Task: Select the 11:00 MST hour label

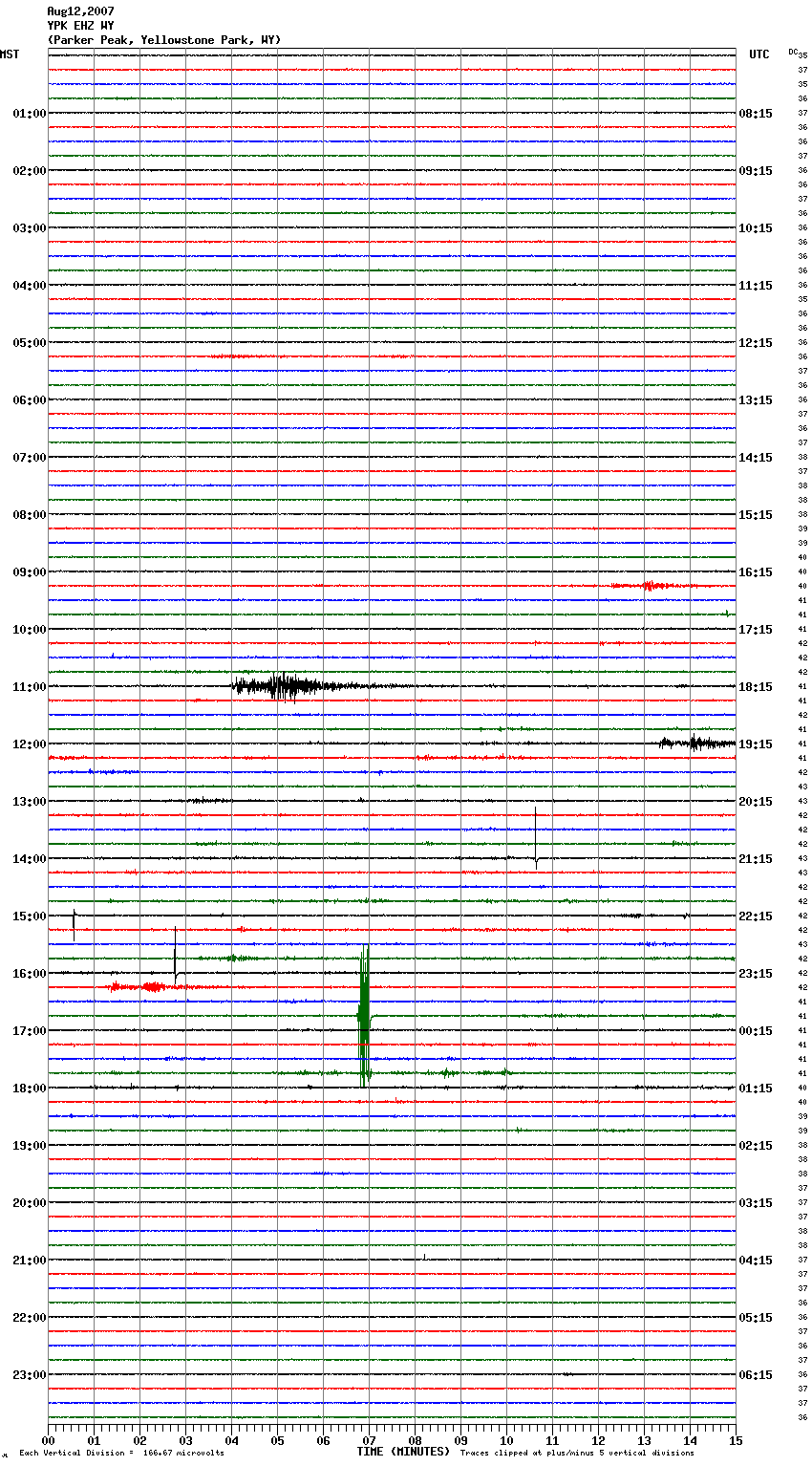Action: tap(30, 687)
